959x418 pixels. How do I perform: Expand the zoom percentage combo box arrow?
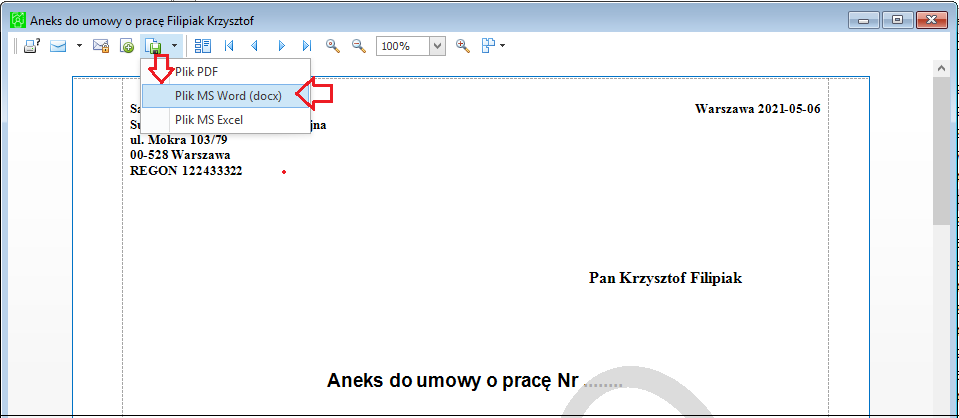pos(437,46)
